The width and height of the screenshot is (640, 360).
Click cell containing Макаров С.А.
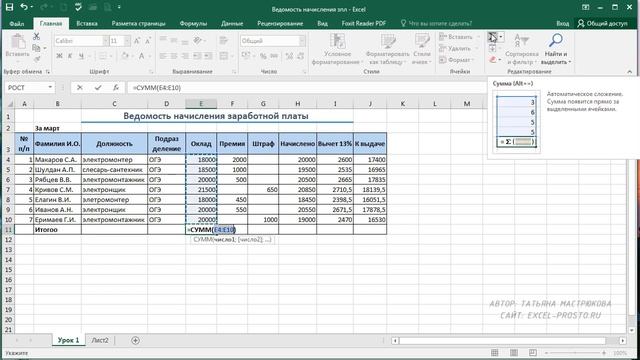pos(57,160)
